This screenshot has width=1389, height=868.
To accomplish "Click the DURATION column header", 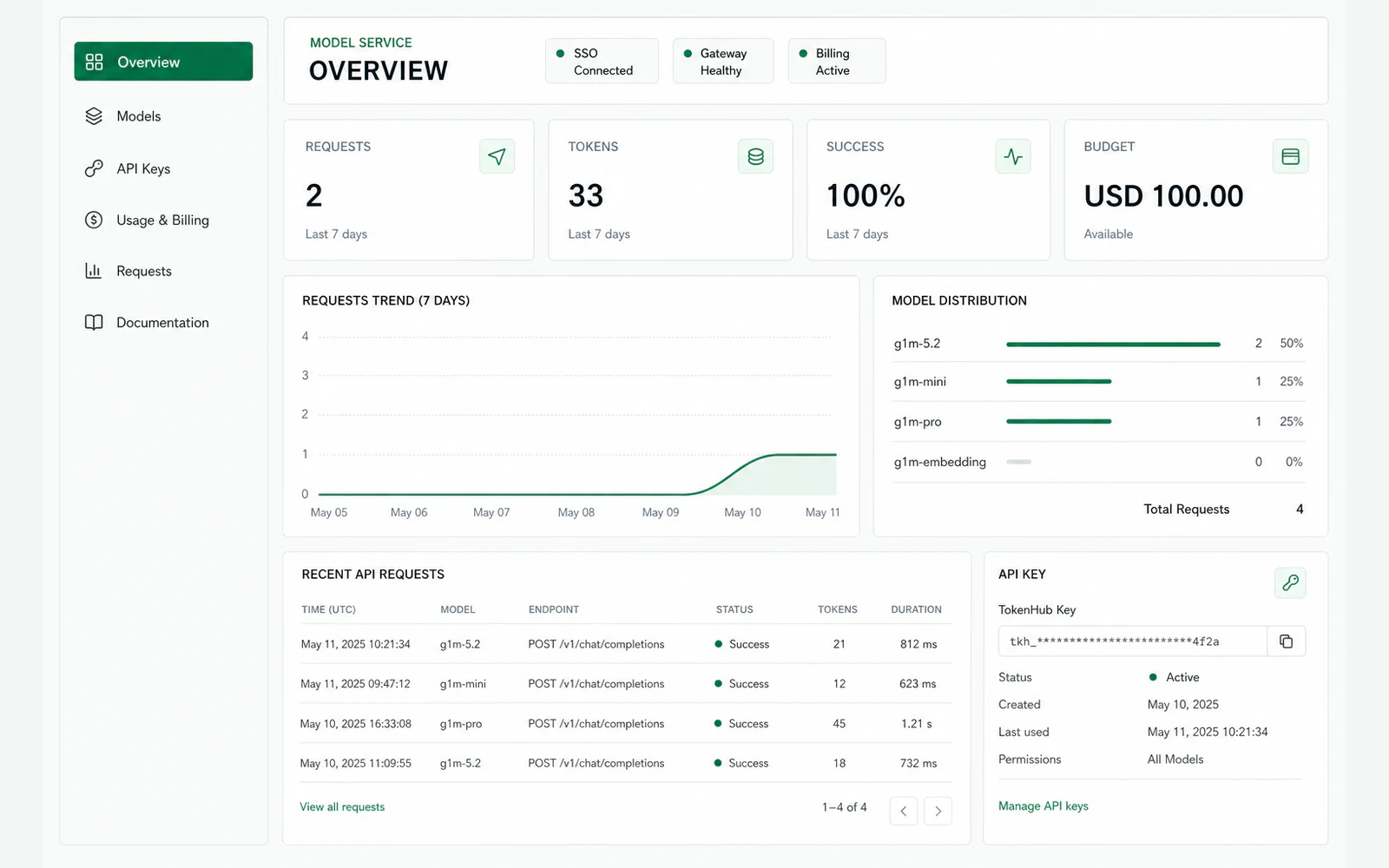I will pos(916,609).
